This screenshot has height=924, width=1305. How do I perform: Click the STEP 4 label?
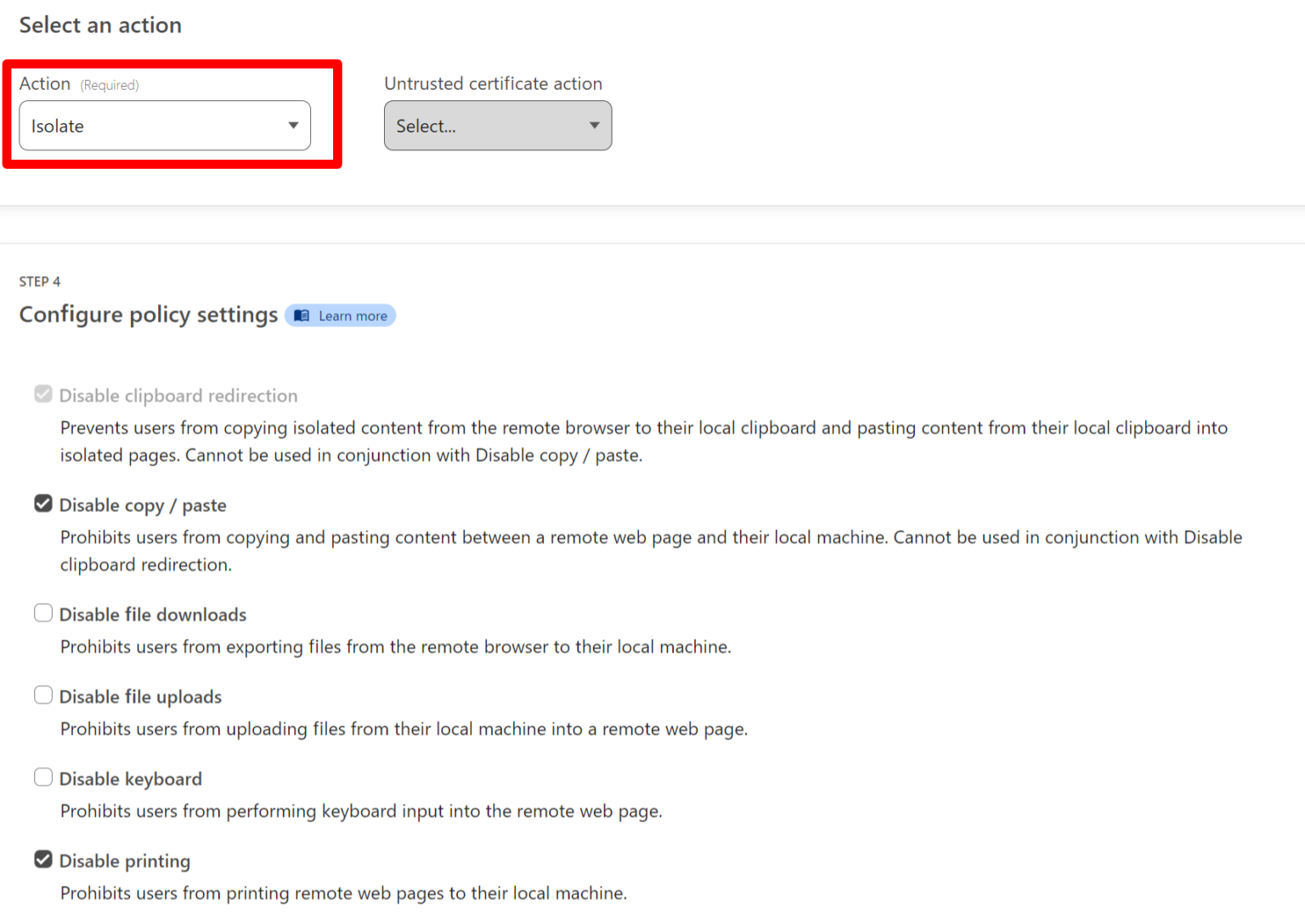pos(39,281)
